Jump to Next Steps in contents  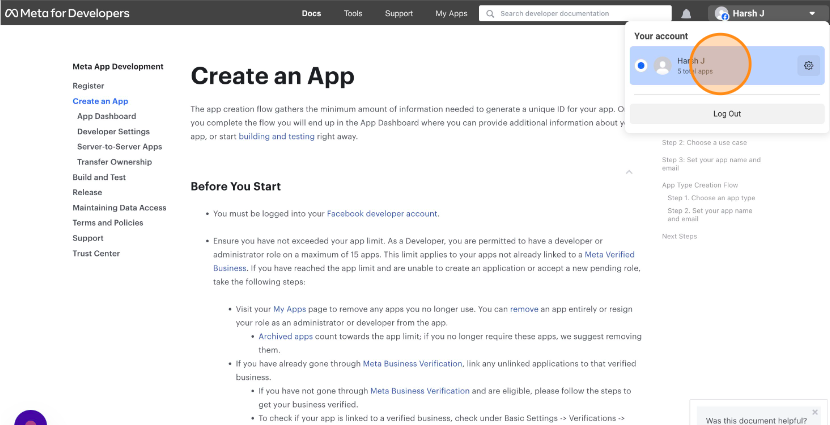[679, 236]
